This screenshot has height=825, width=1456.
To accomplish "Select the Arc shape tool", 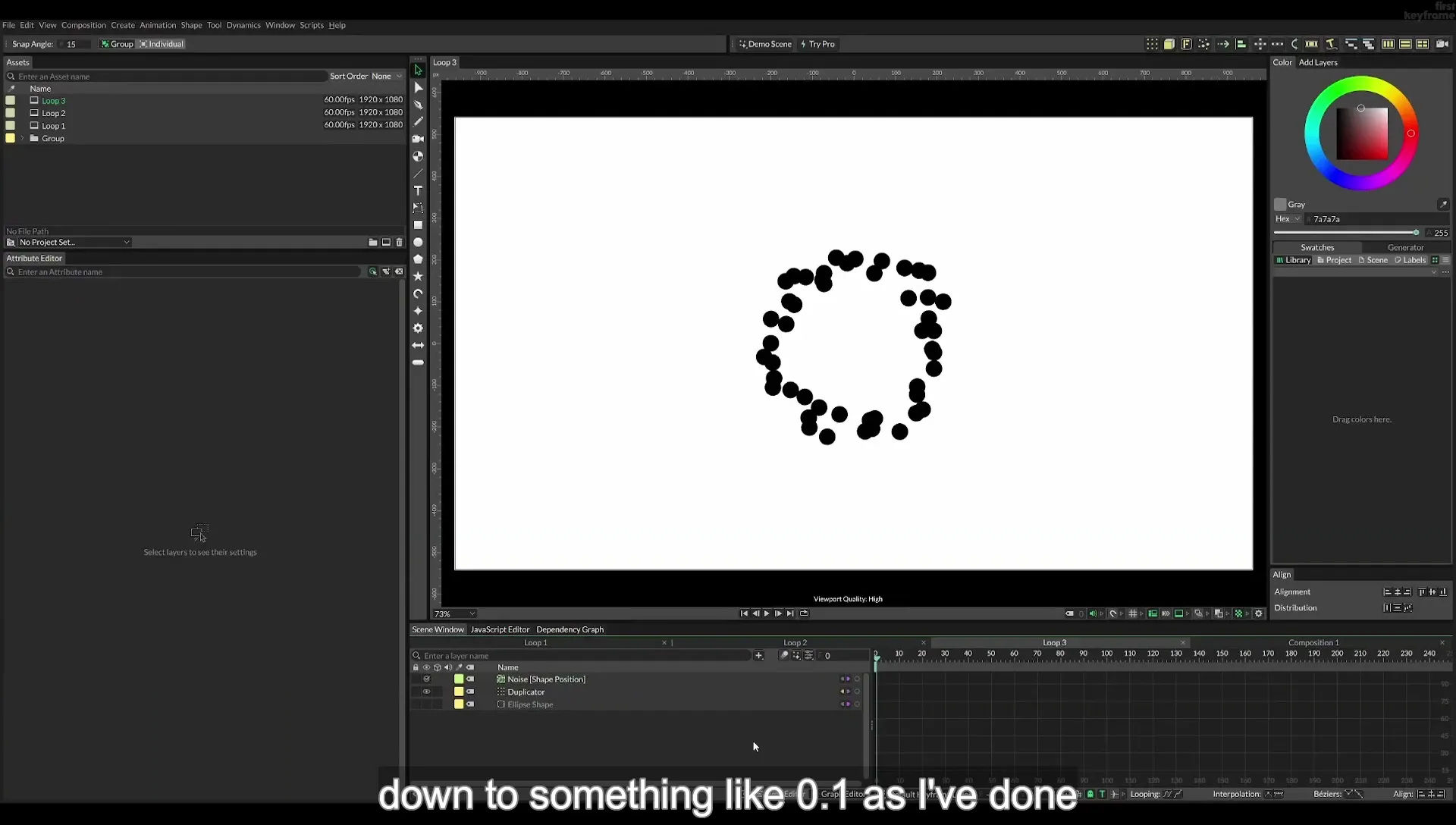I will (418, 294).
